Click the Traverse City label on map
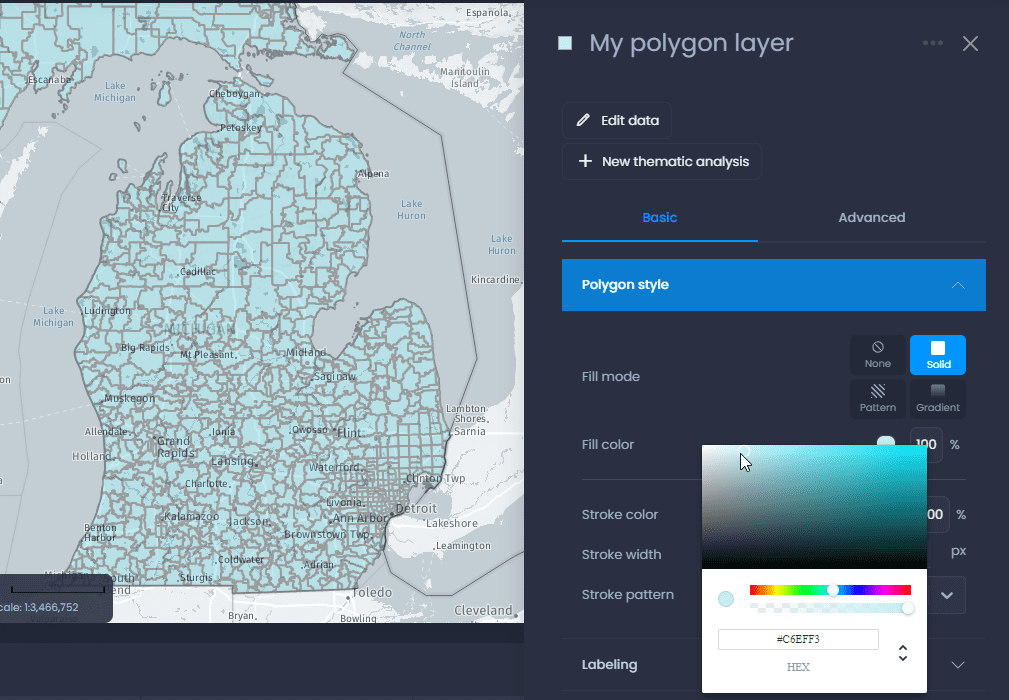The width and height of the screenshot is (1009, 700). 181,203
